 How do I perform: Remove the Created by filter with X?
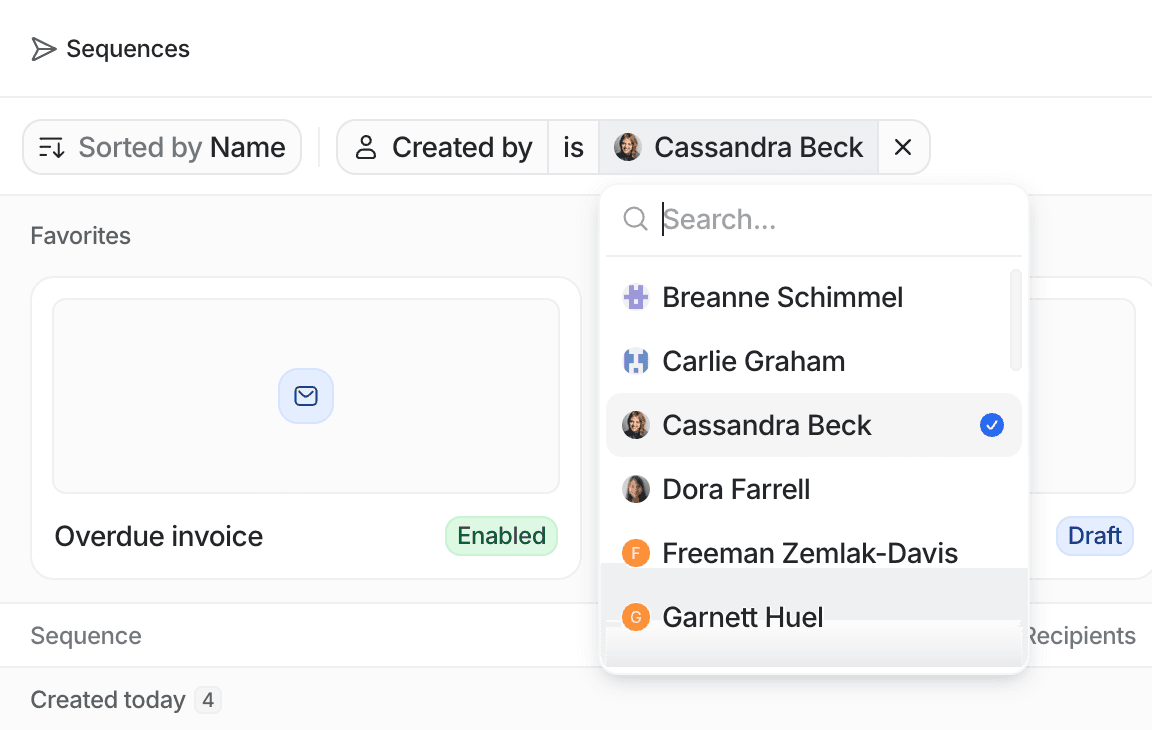click(903, 148)
